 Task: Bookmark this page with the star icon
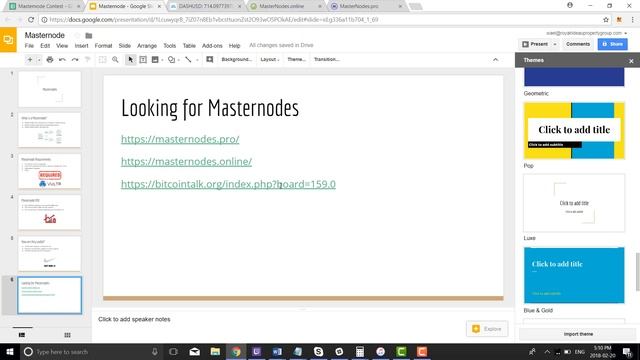(606, 20)
